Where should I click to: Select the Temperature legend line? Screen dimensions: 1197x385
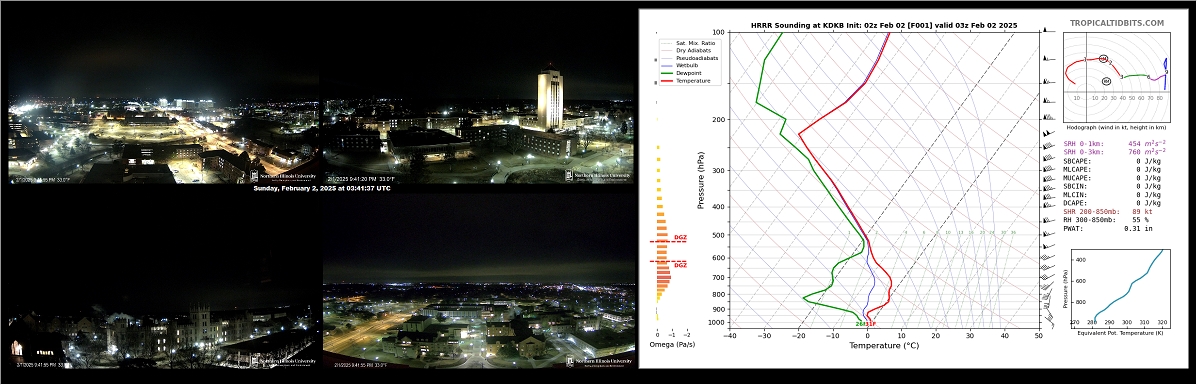coord(685,80)
